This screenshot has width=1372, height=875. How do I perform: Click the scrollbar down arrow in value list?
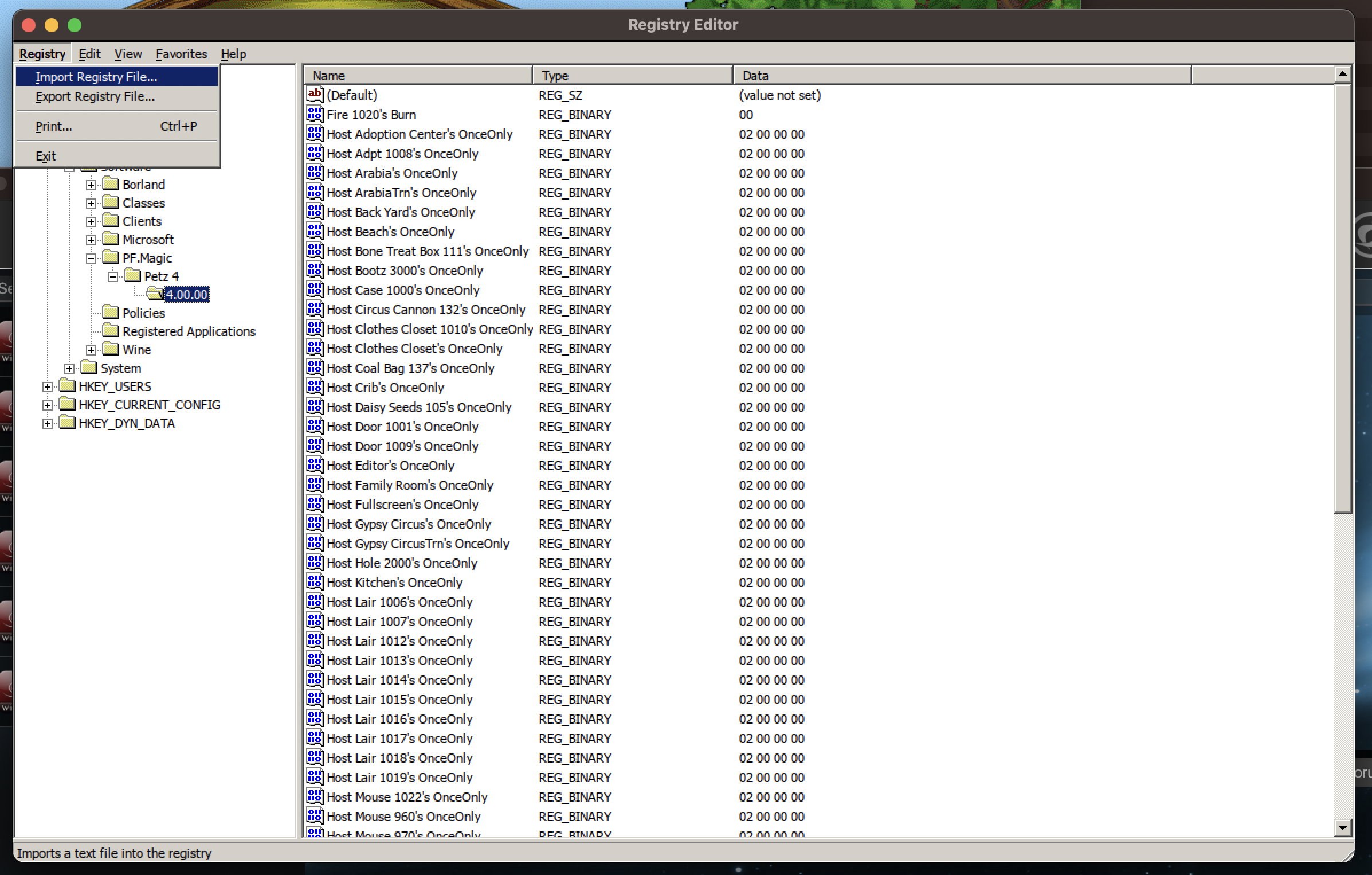pyautogui.click(x=1342, y=827)
